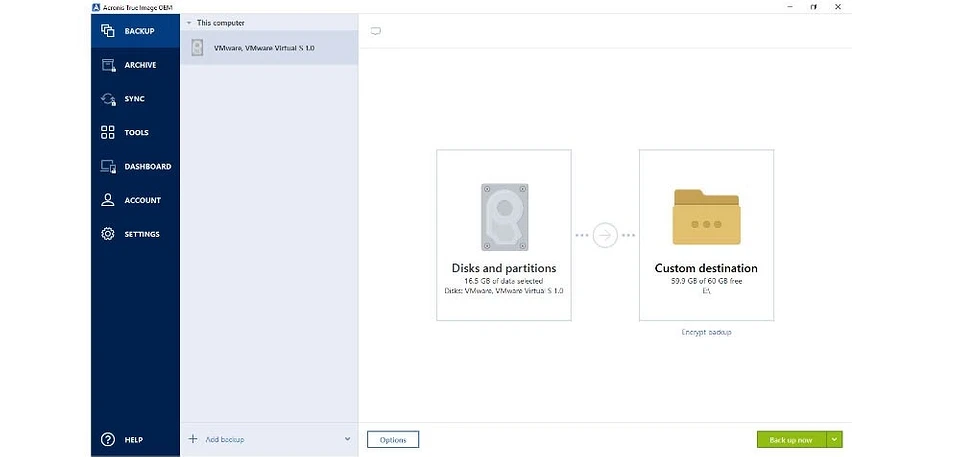960x457 pixels.
Task: Click the Add backup label
Action: [x=225, y=439]
